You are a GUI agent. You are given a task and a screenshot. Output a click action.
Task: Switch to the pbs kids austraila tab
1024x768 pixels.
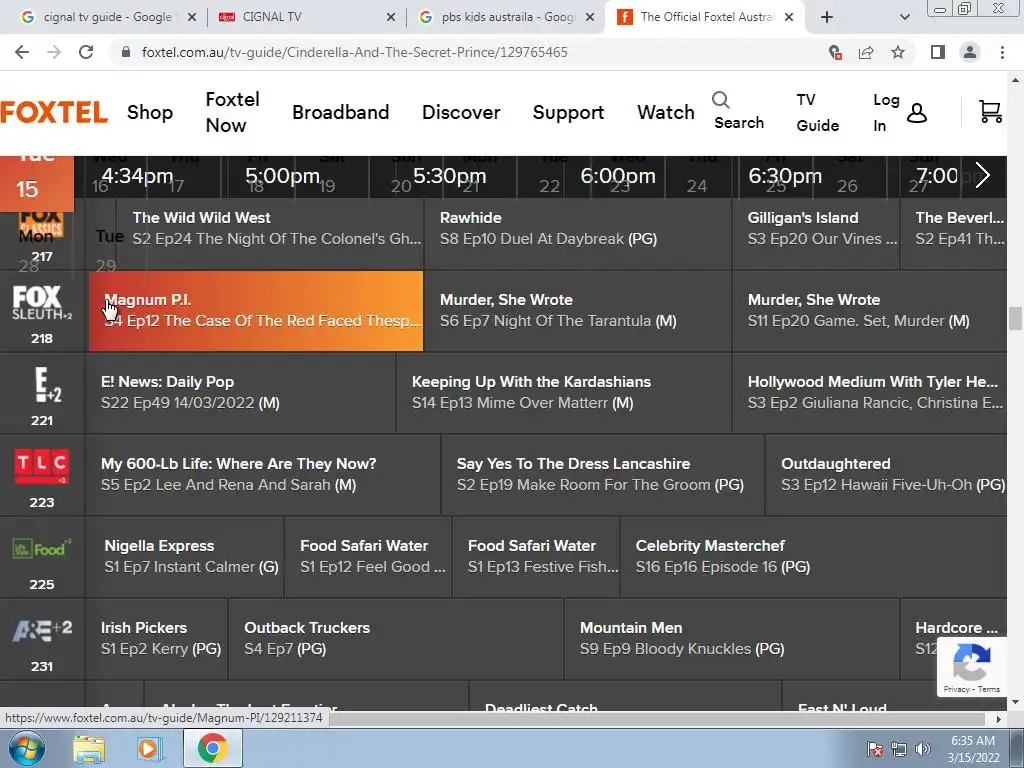click(x=505, y=17)
